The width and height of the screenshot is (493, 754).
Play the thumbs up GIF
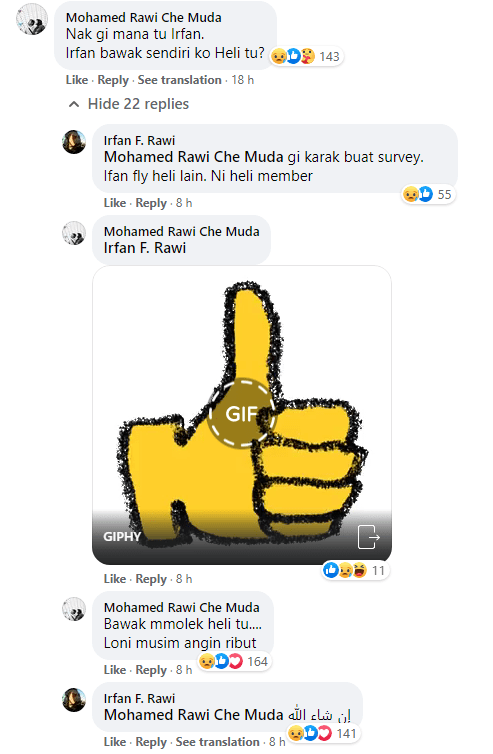pos(241,414)
